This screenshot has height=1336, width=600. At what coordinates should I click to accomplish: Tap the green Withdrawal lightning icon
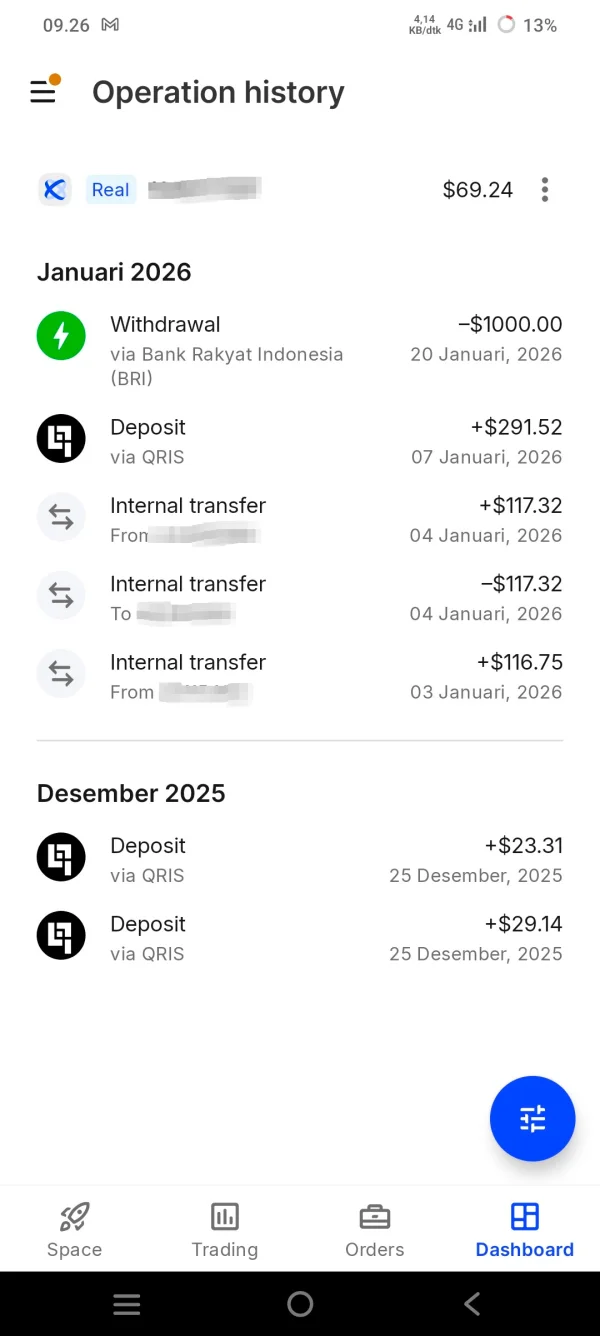tap(61, 336)
